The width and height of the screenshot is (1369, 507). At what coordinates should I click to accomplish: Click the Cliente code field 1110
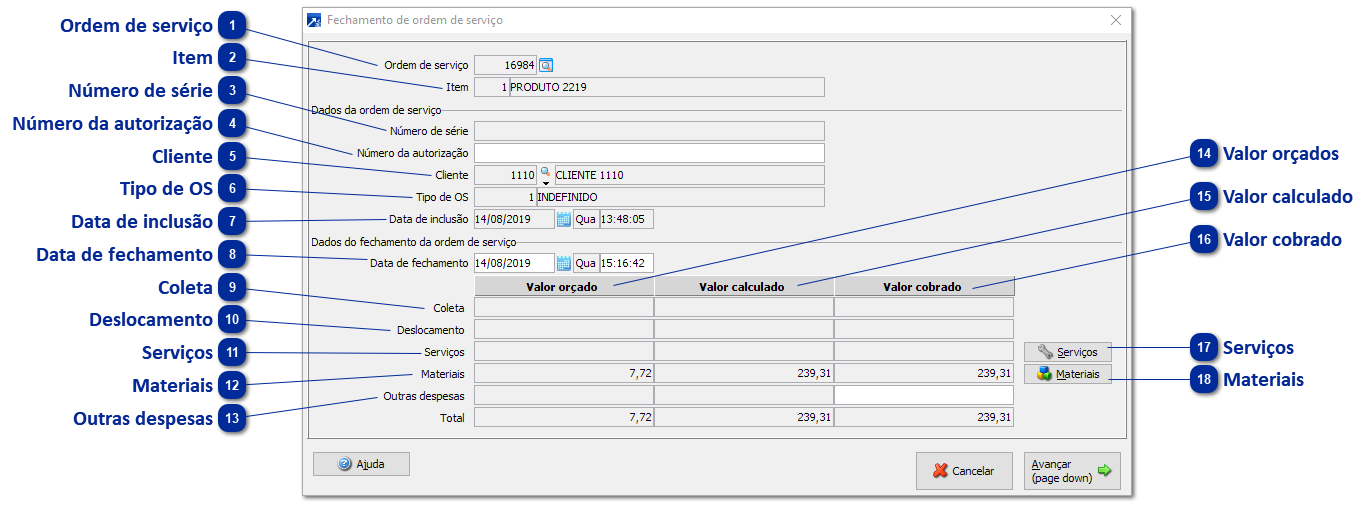point(505,175)
